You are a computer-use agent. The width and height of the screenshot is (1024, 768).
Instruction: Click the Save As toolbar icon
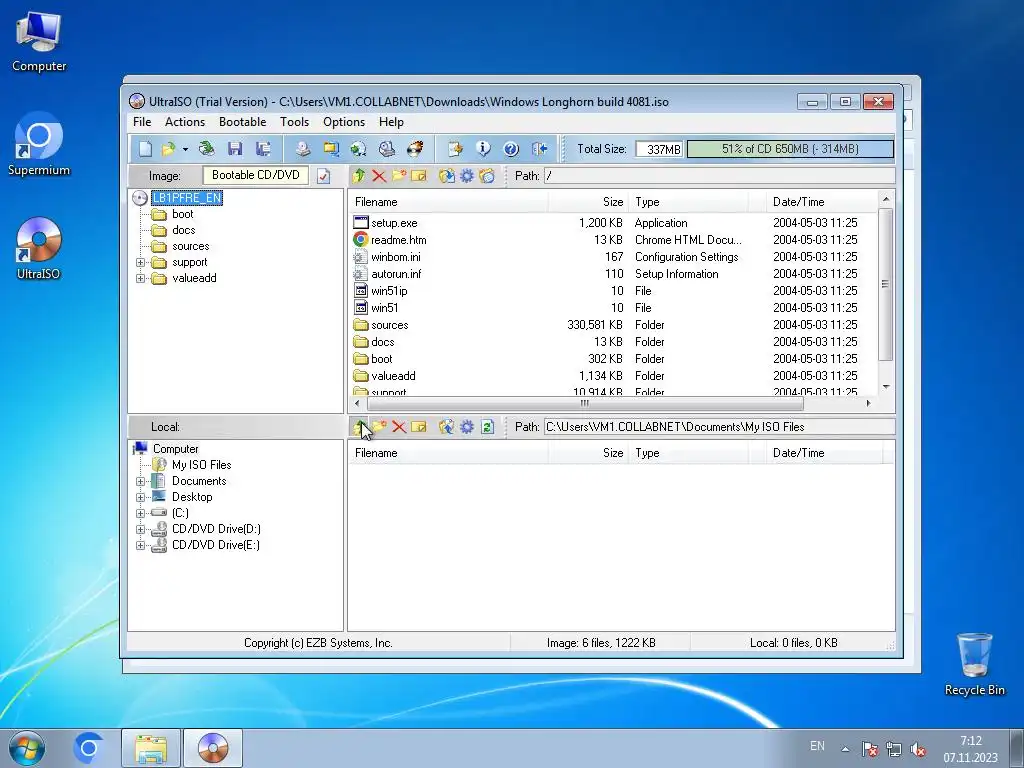pos(263,149)
